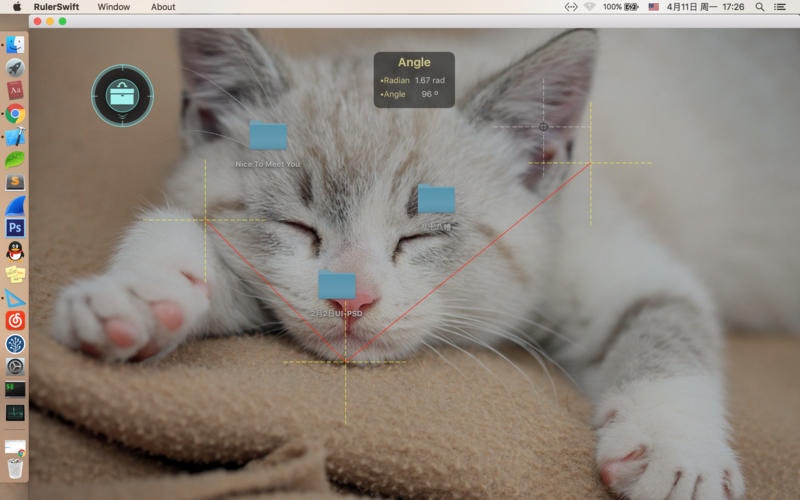Image resolution: width=800 pixels, height=500 pixels.
Task: Open the Dictionary app in dock
Action: click(15, 91)
